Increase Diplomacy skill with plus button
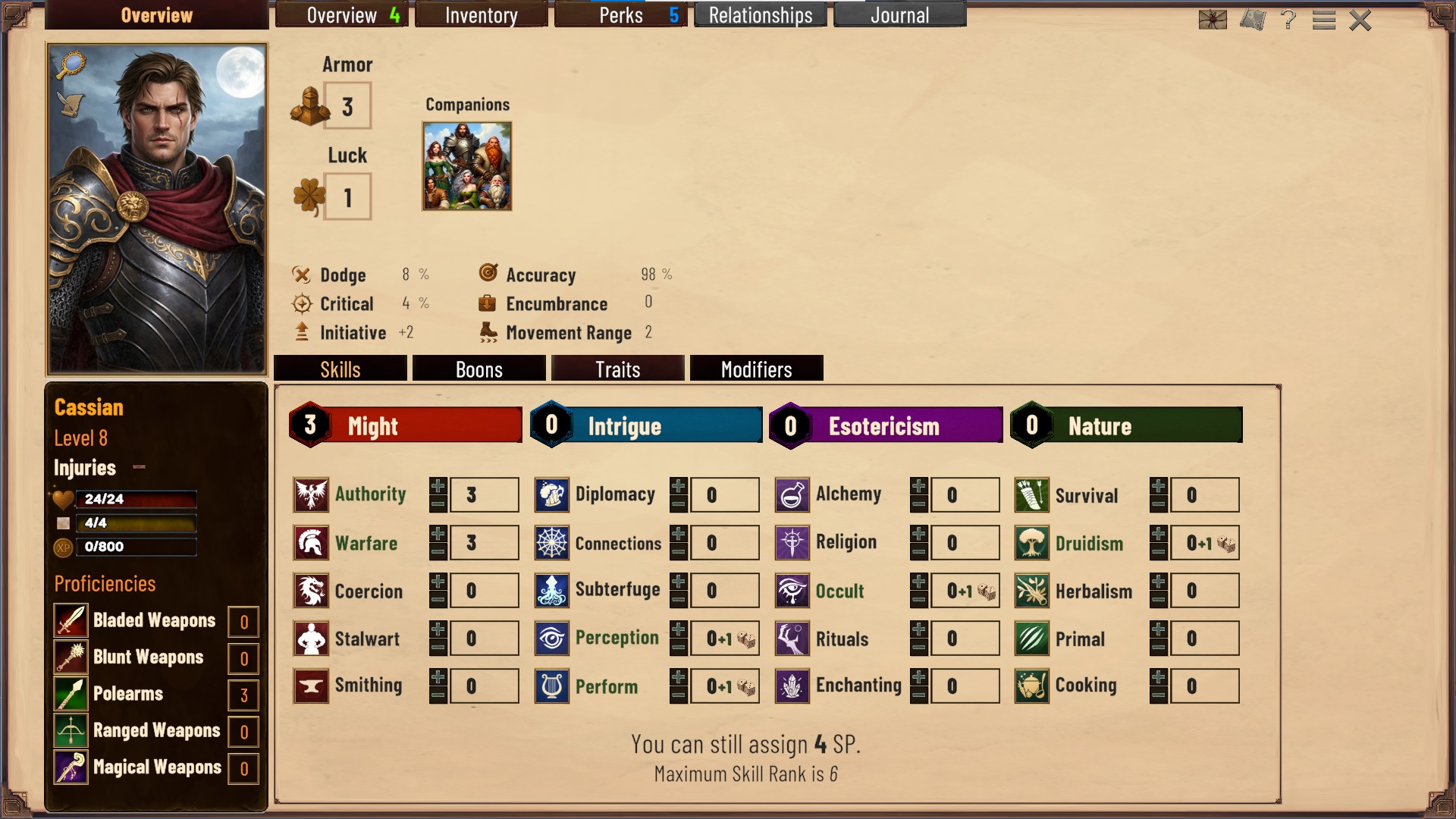This screenshot has height=819, width=1456. [x=679, y=486]
